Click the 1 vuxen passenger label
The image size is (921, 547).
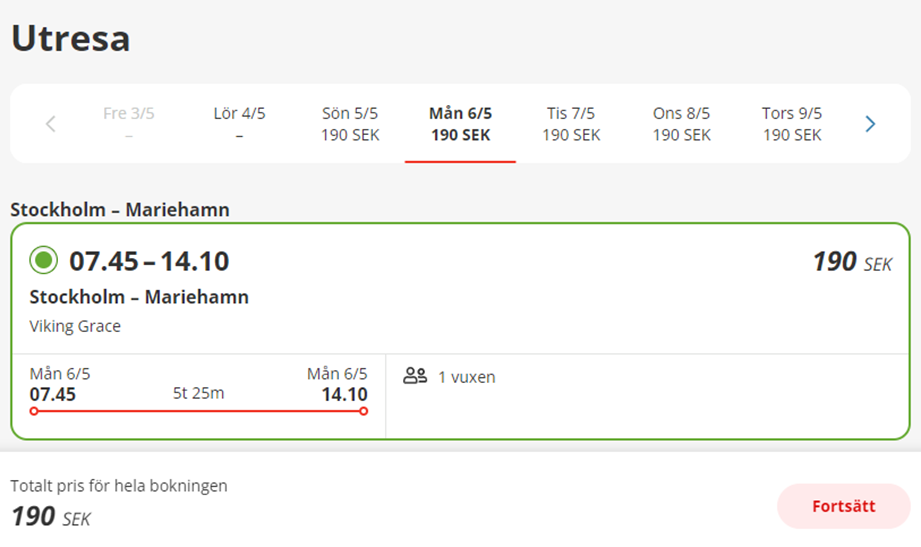pyautogui.click(x=466, y=377)
